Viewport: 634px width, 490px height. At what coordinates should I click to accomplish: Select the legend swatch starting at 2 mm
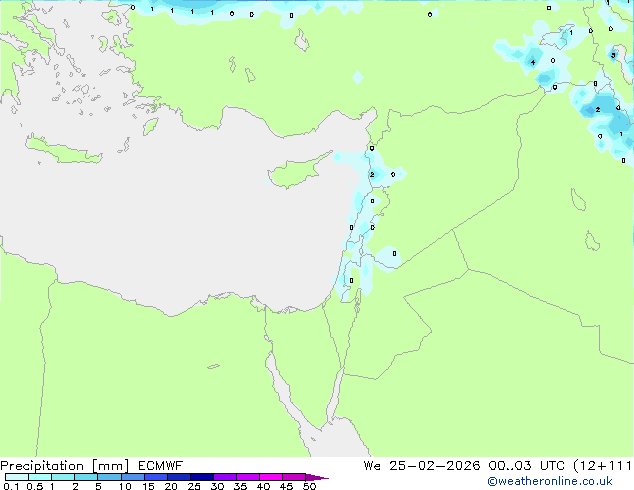86,477
